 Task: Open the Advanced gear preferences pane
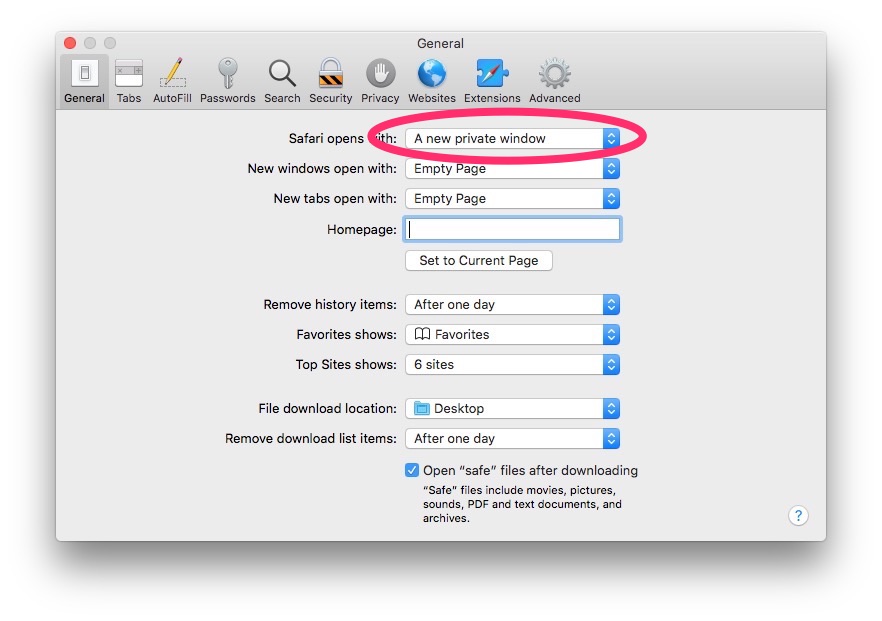click(555, 81)
